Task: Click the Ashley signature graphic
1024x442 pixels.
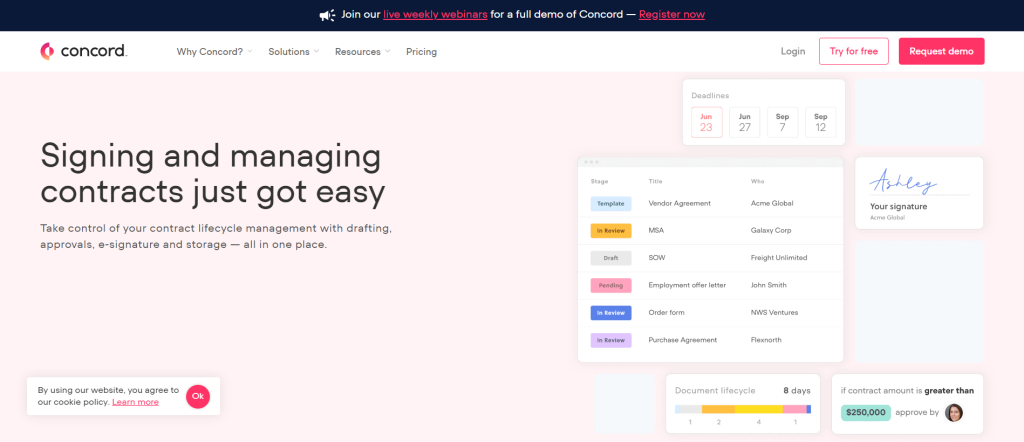Action: [903, 182]
